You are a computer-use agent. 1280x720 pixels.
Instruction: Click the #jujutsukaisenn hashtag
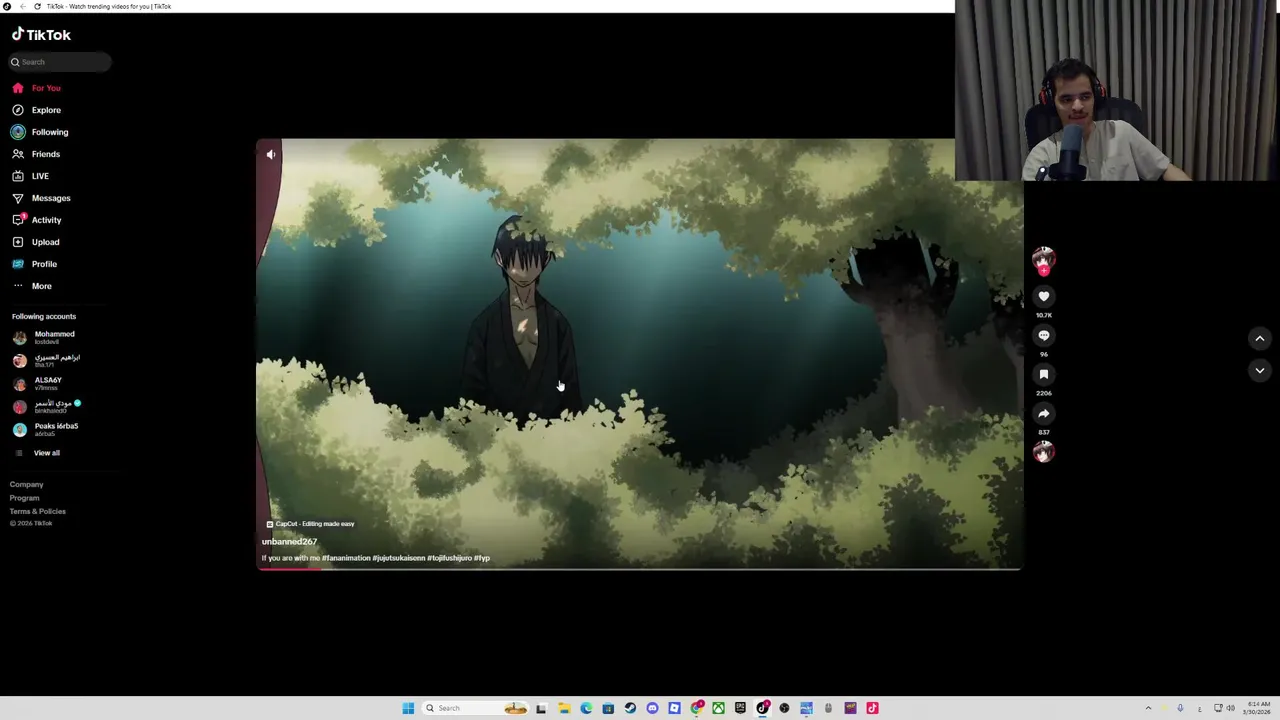[x=399, y=558]
